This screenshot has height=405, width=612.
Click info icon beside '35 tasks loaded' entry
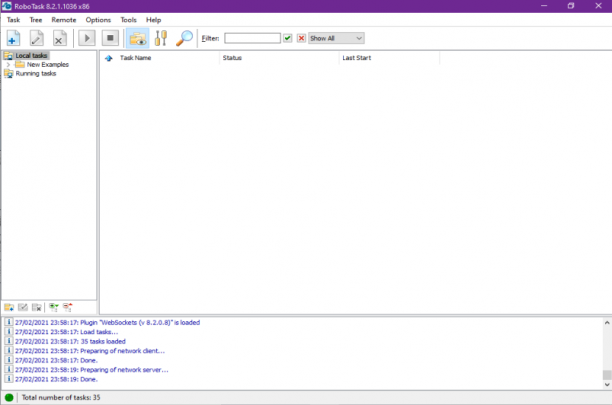click(8, 341)
